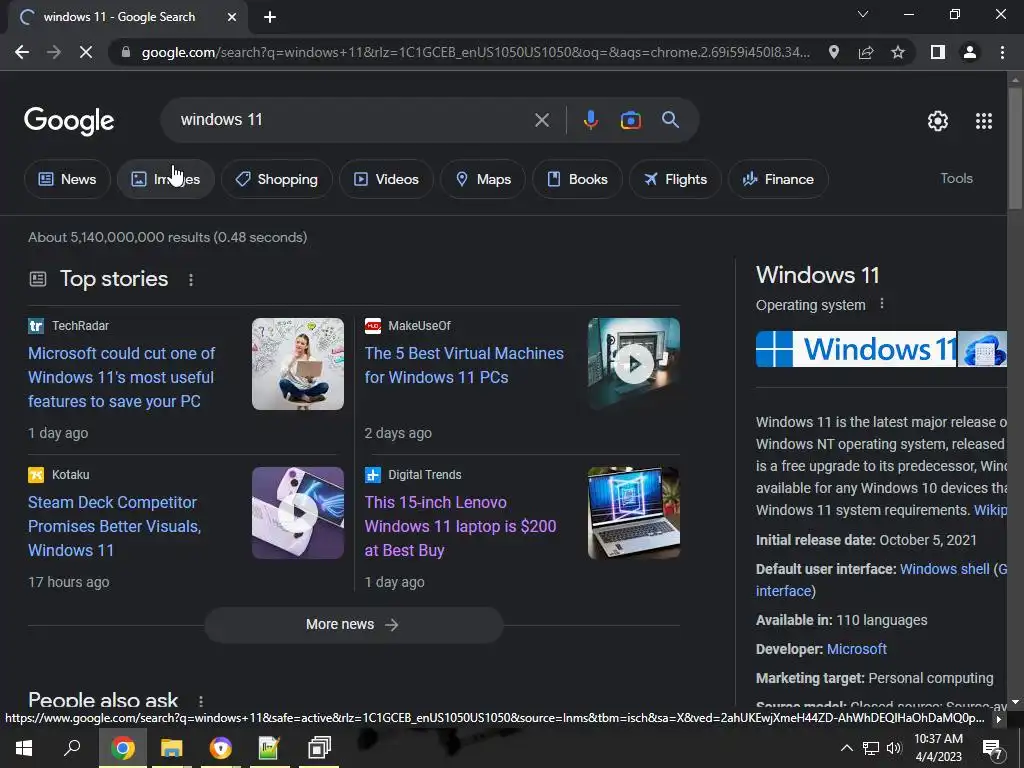Clear the search box with the X icon

[x=541, y=120]
